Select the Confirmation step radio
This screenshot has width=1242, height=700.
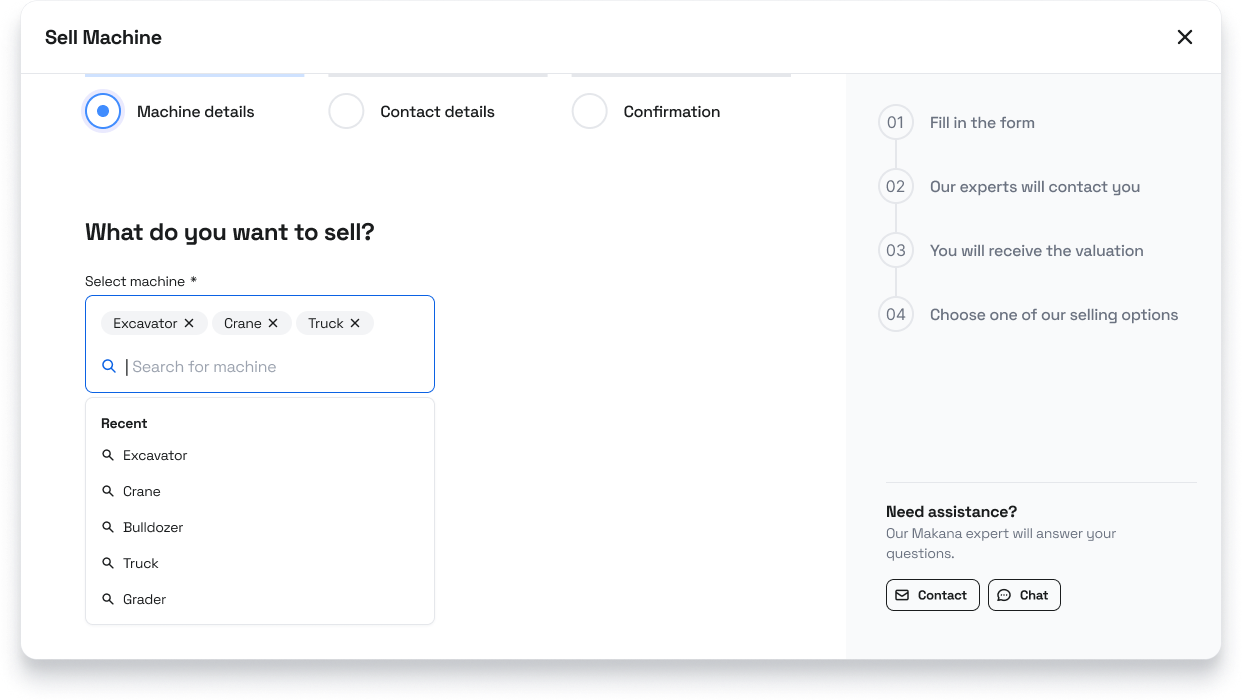click(x=589, y=111)
